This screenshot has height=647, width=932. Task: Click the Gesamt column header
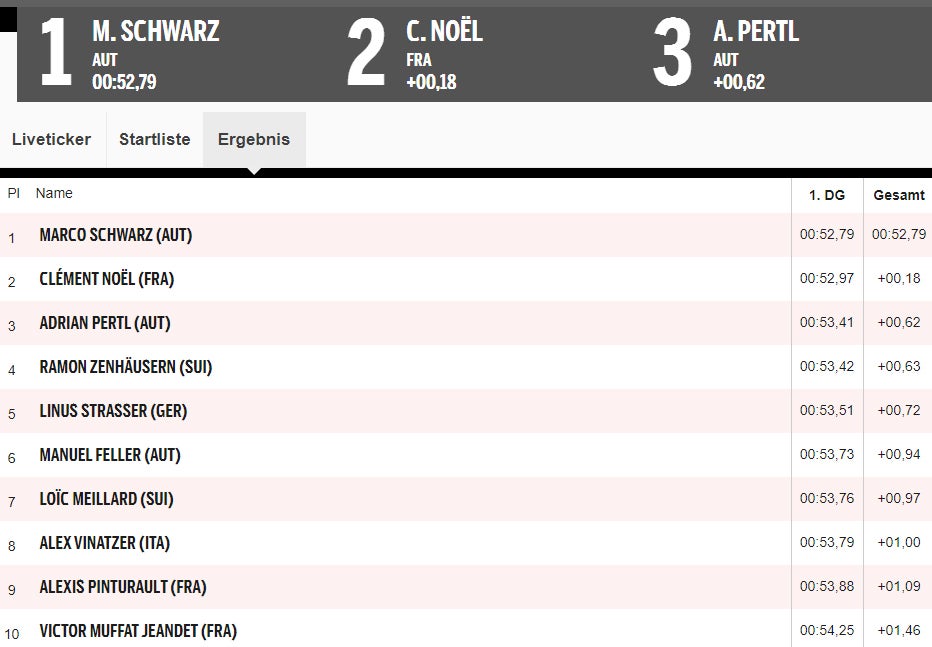coord(898,195)
